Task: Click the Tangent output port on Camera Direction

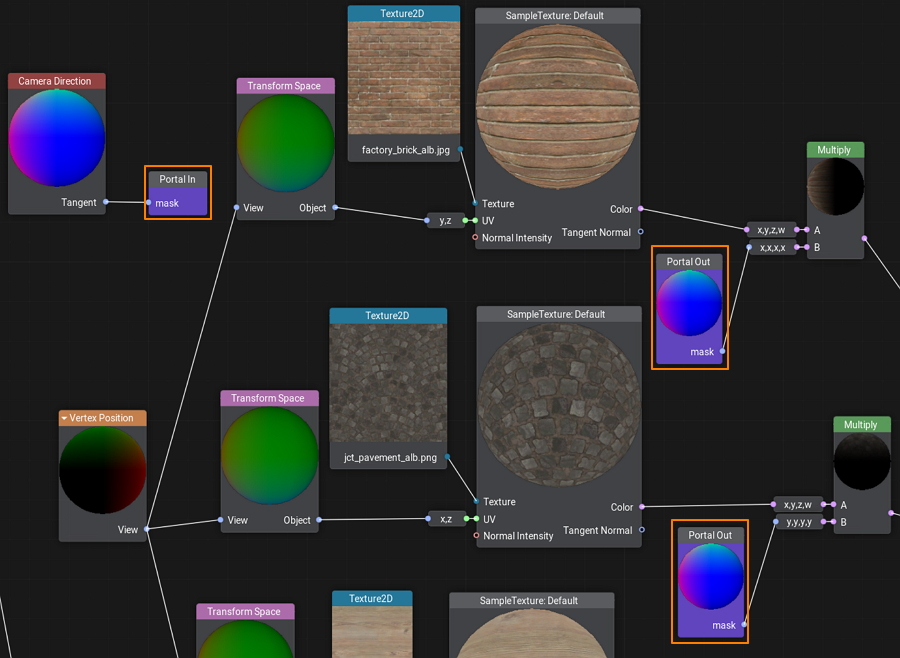Action: [x=106, y=202]
